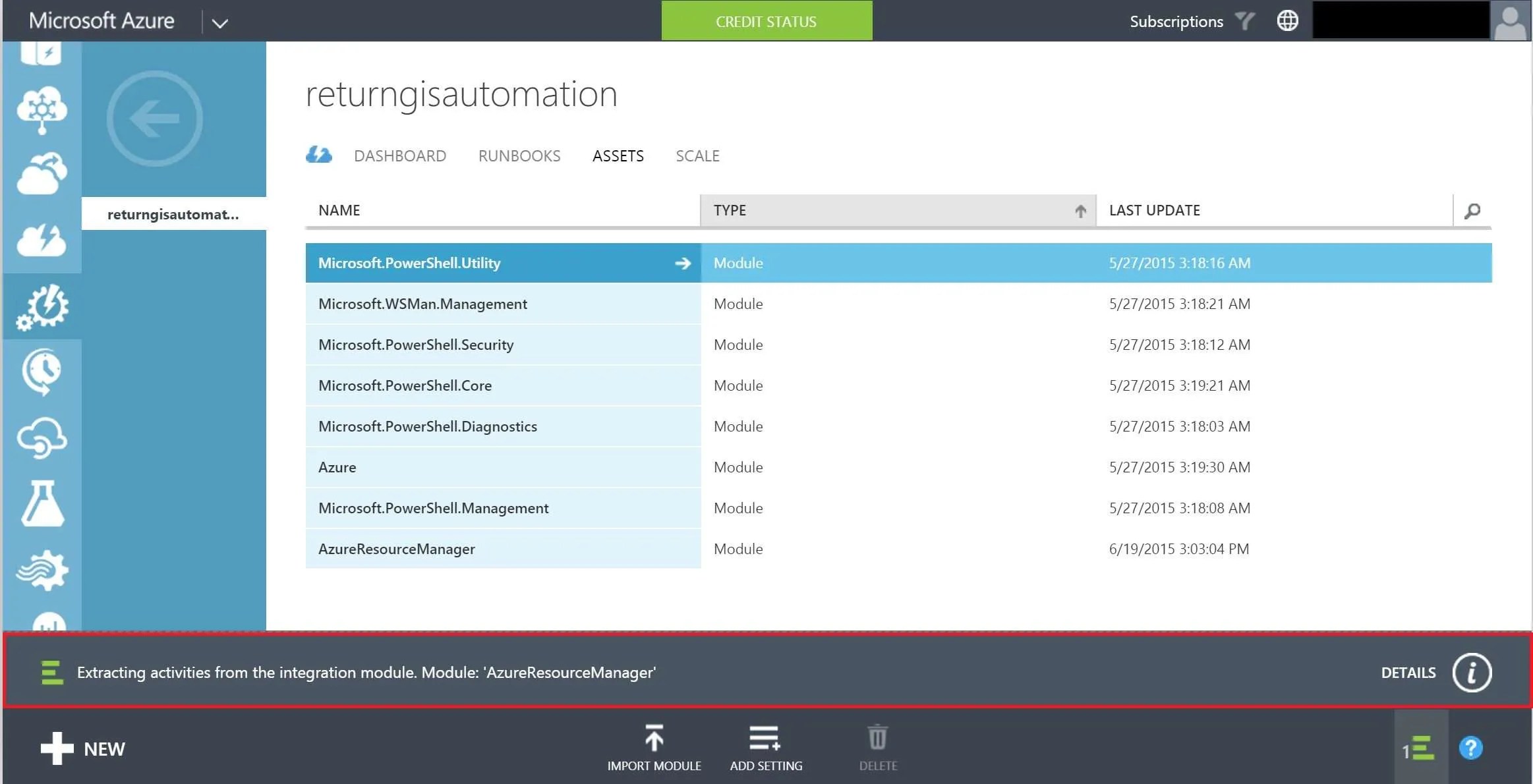Sort by the NAME column header
This screenshot has width=1533, height=784.
pyautogui.click(x=503, y=211)
